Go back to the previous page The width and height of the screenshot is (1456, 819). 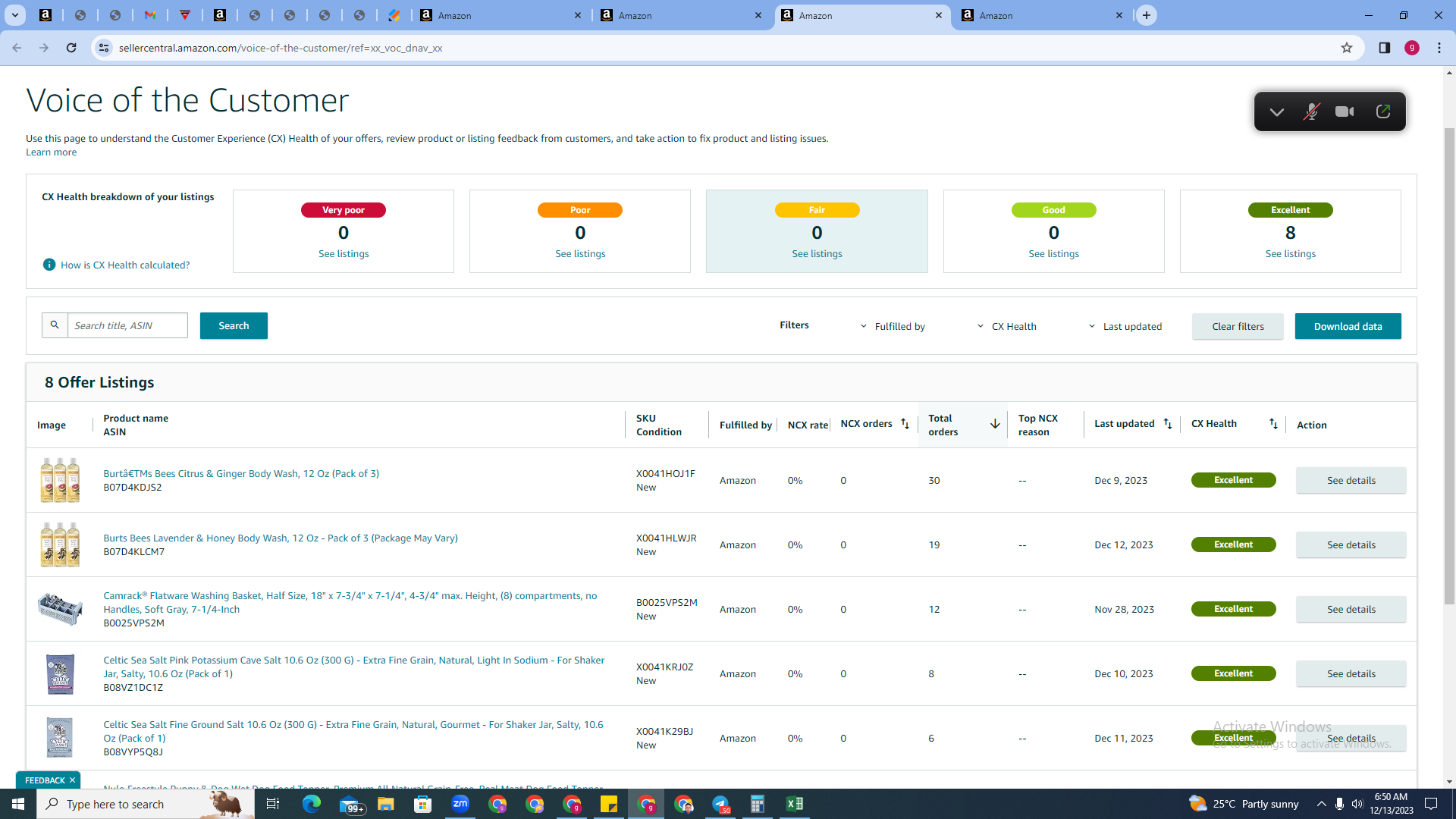17,48
